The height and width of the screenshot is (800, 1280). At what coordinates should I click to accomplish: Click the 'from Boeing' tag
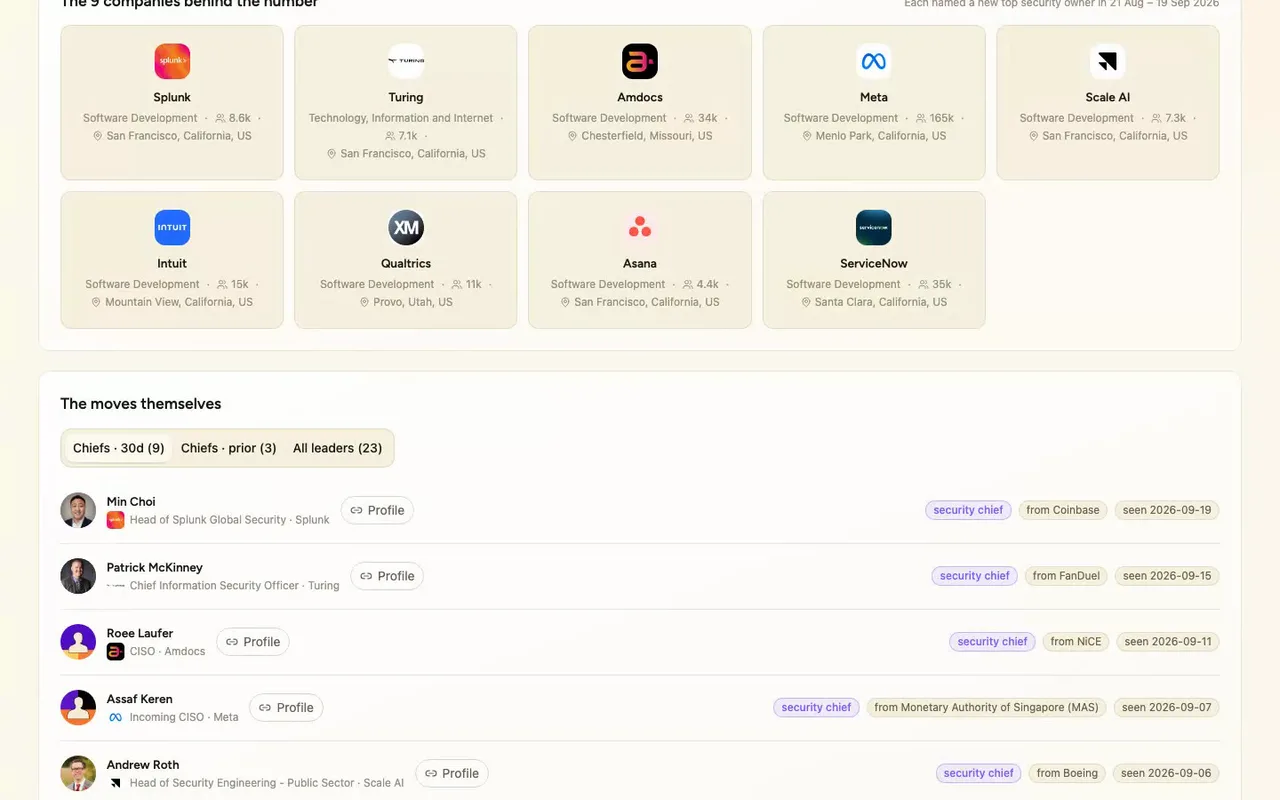click(x=1067, y=774)
